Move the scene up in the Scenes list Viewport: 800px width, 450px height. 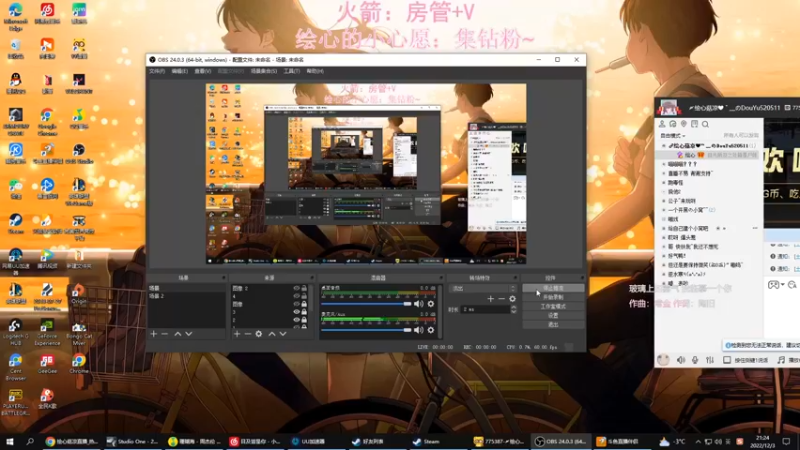pos(178,334)
